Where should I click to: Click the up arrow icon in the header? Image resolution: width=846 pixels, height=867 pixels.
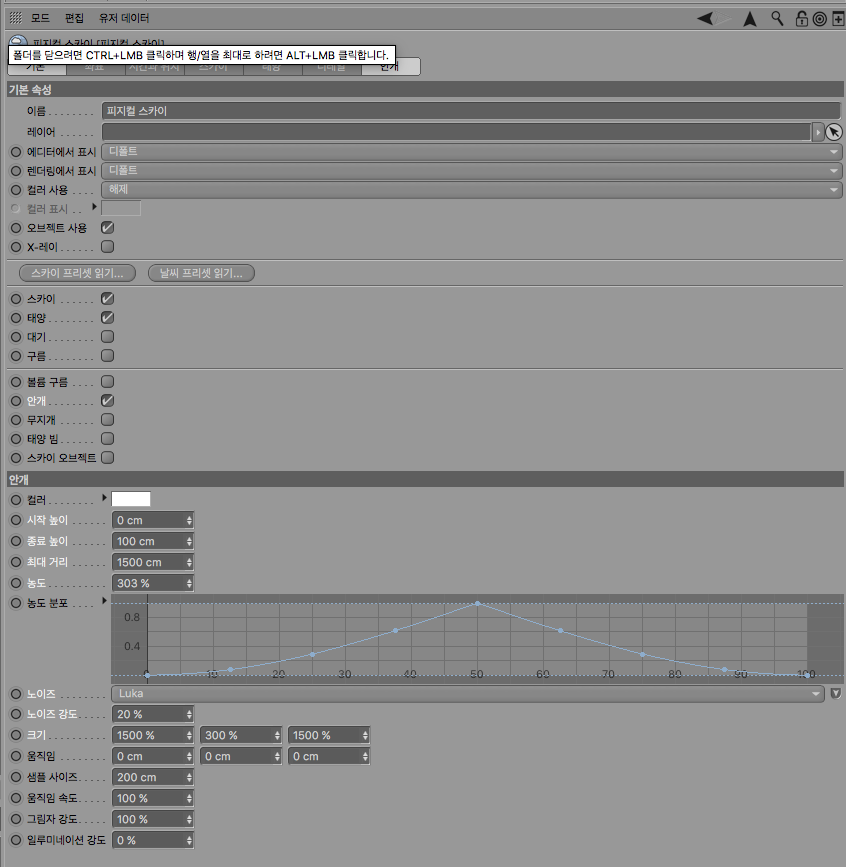[750, 19]
